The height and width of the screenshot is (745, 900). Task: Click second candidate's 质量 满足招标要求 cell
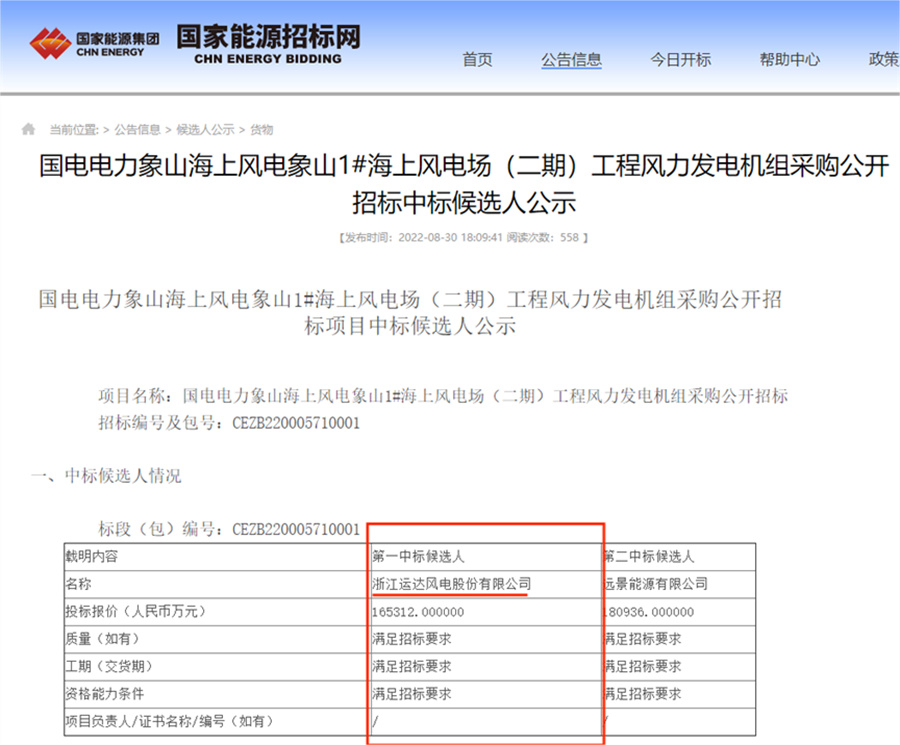pos(680,639)
